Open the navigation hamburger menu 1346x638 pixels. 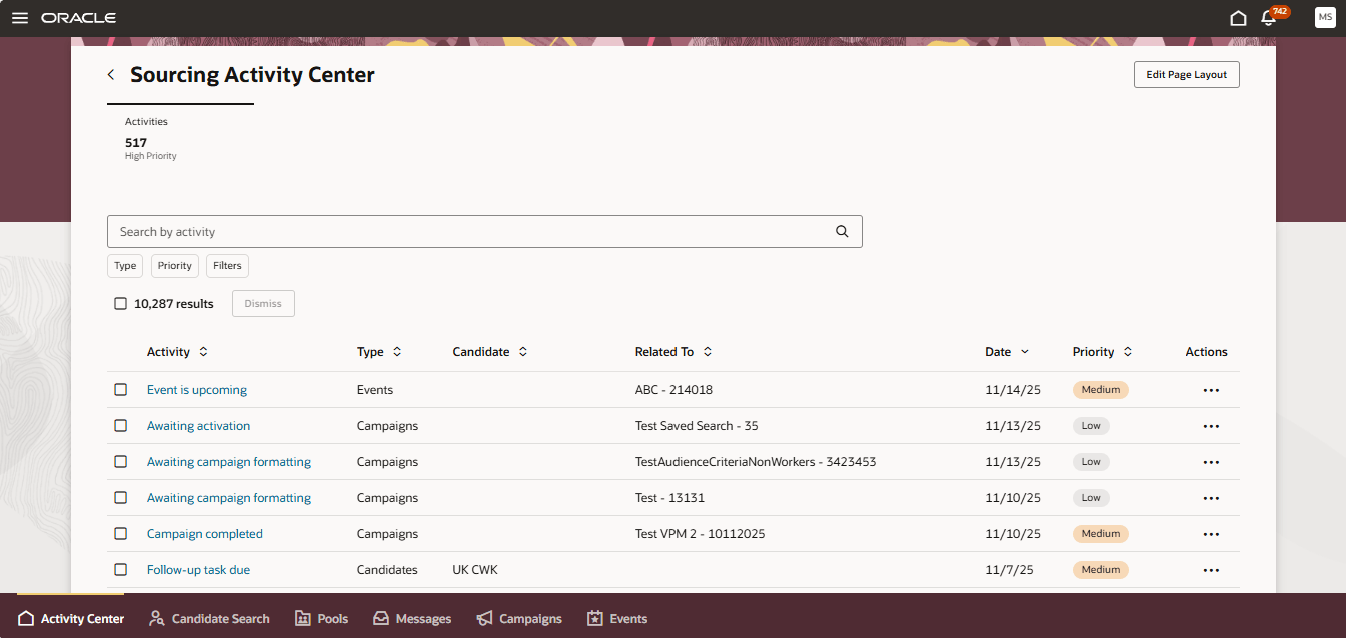pyautogui.click(x=20, y=17)
